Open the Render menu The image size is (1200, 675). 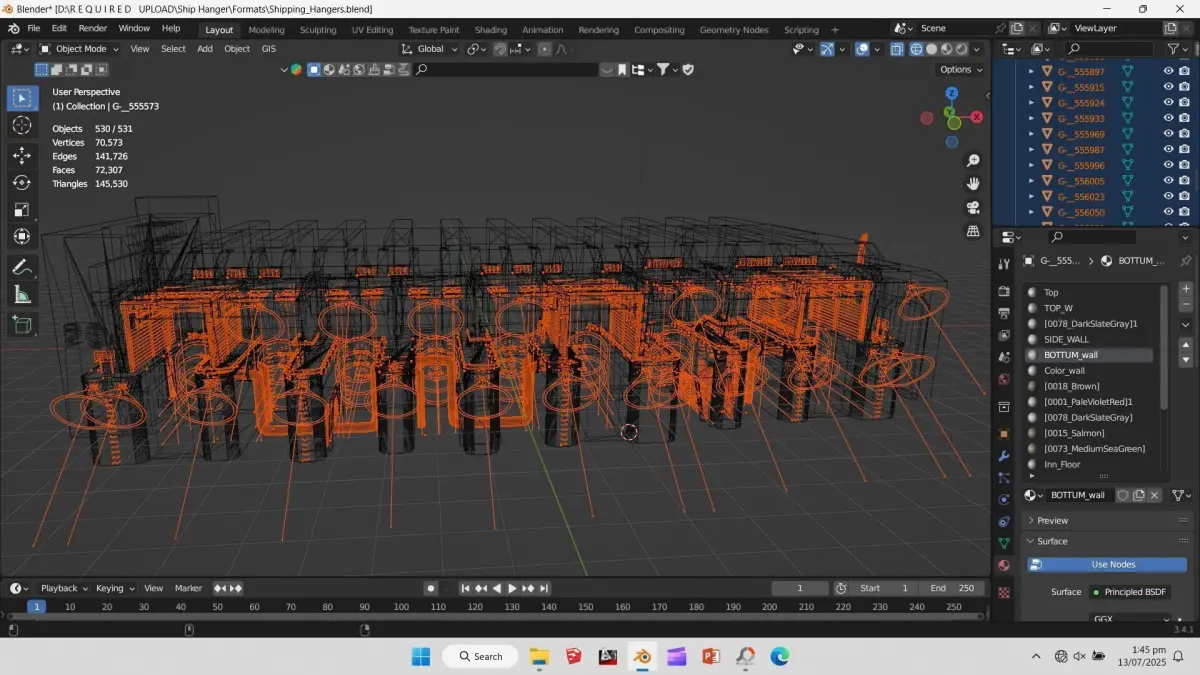point(92,28)
